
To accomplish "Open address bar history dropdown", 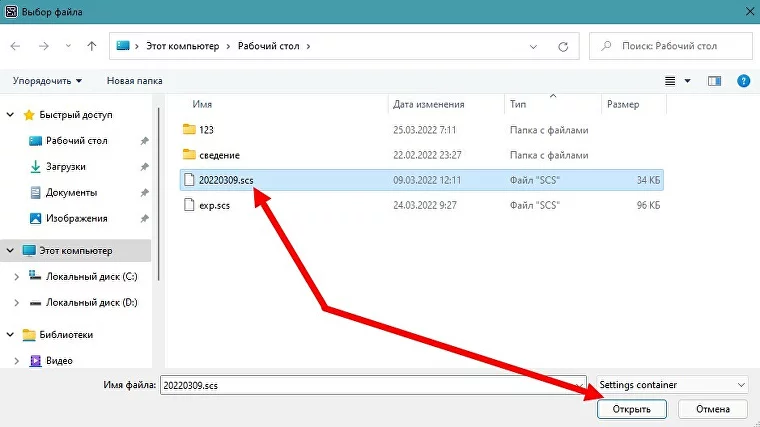I will click(x=533, y=47).
